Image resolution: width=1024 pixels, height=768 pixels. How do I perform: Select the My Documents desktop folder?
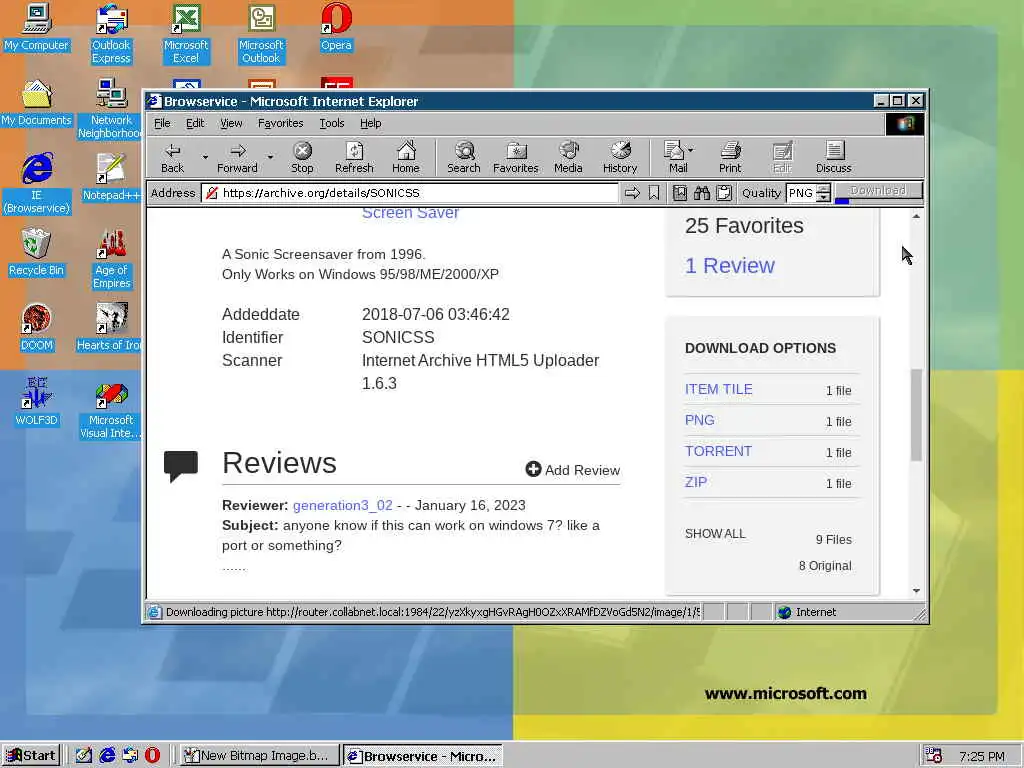pos(37,103)
